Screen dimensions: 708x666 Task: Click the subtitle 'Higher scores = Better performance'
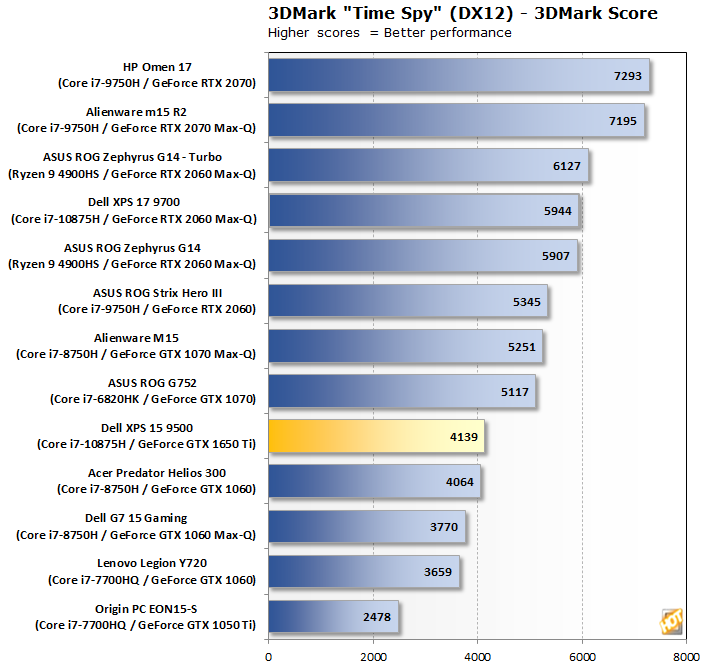390,33
